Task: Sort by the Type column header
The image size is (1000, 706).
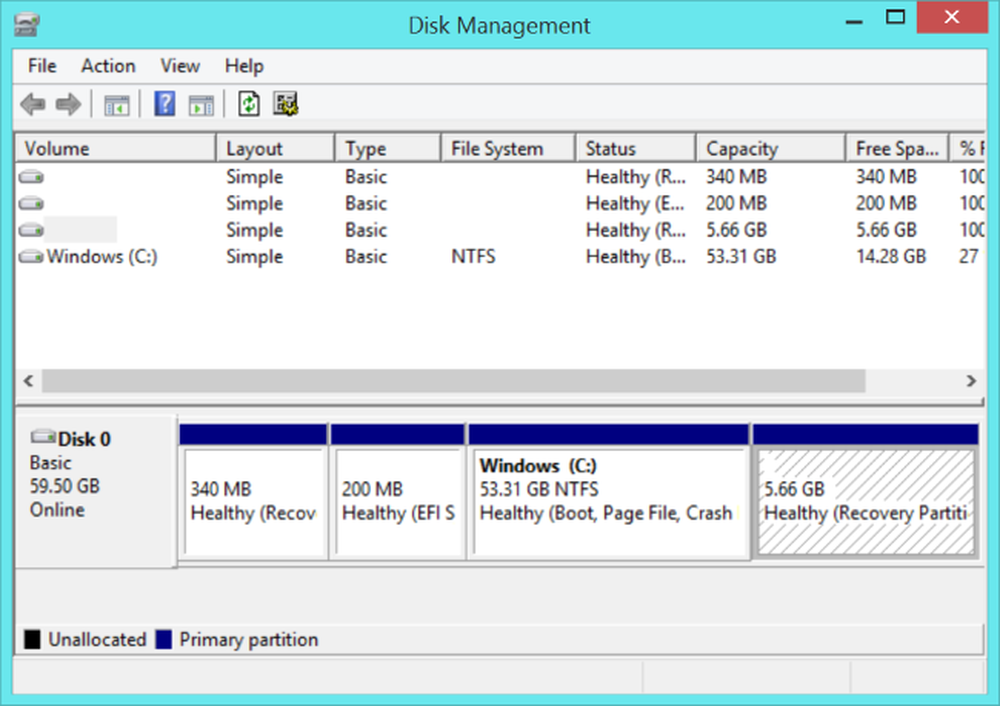Action: click(388, 149)
